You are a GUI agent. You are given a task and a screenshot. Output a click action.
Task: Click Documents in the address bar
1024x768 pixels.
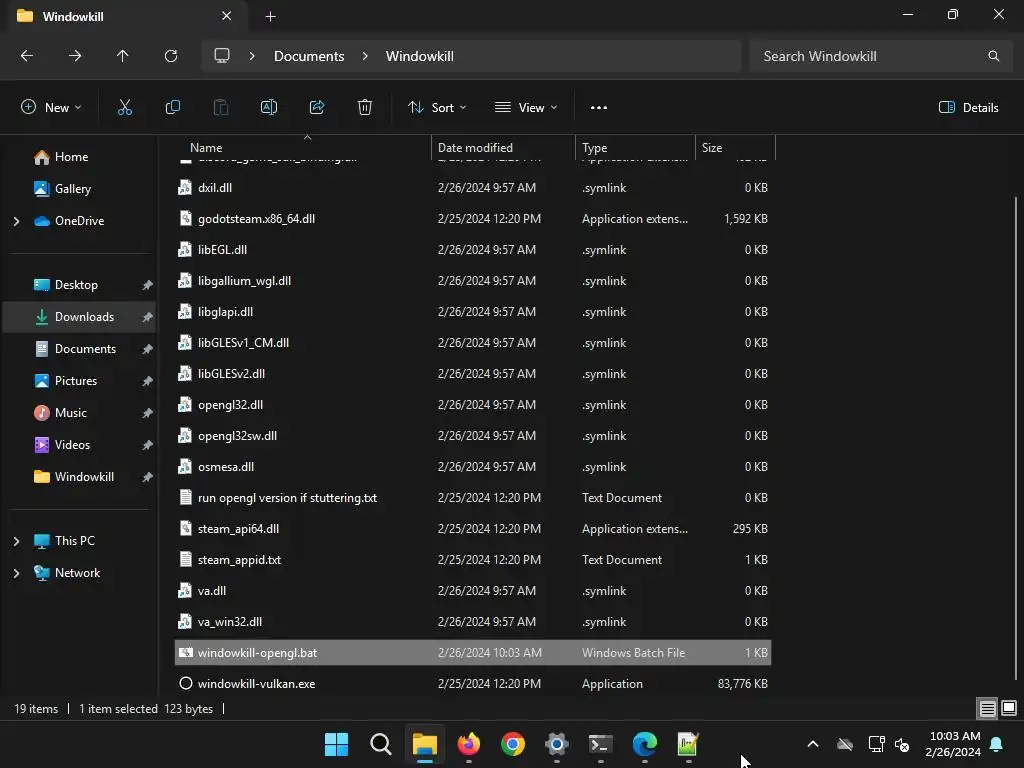click(309, 56)
